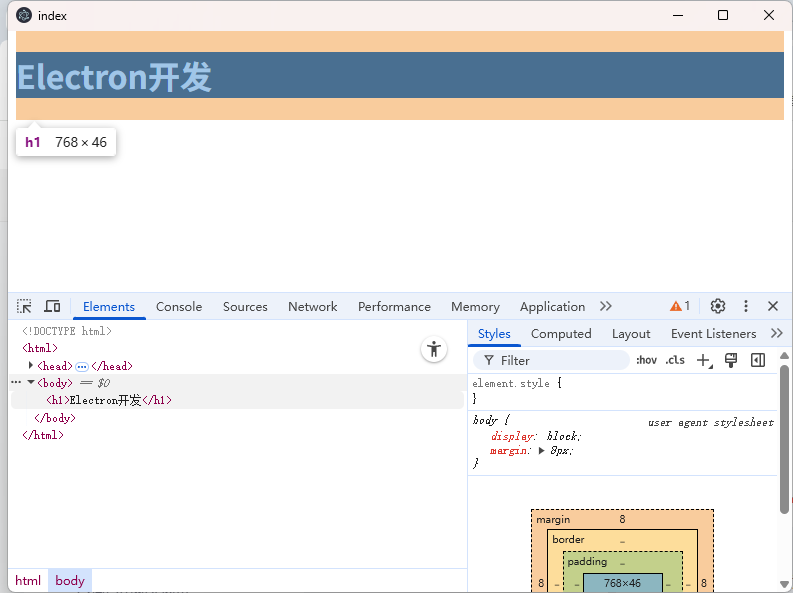Click the Electron app icon in title bar

click(24, 16)
